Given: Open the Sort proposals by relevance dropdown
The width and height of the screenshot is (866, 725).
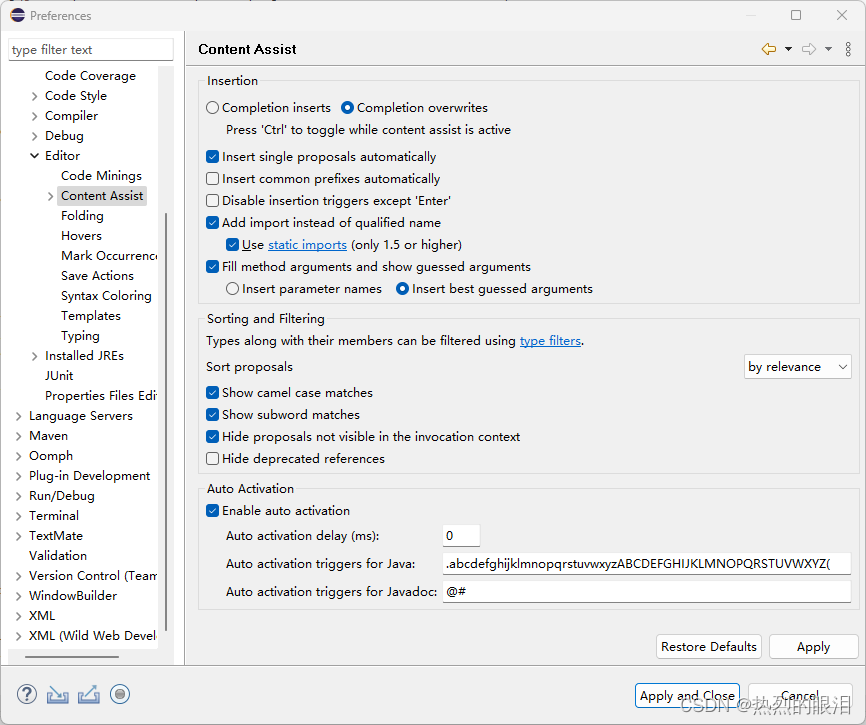Looking at the screenshot, I should click(x=798, y=367).
